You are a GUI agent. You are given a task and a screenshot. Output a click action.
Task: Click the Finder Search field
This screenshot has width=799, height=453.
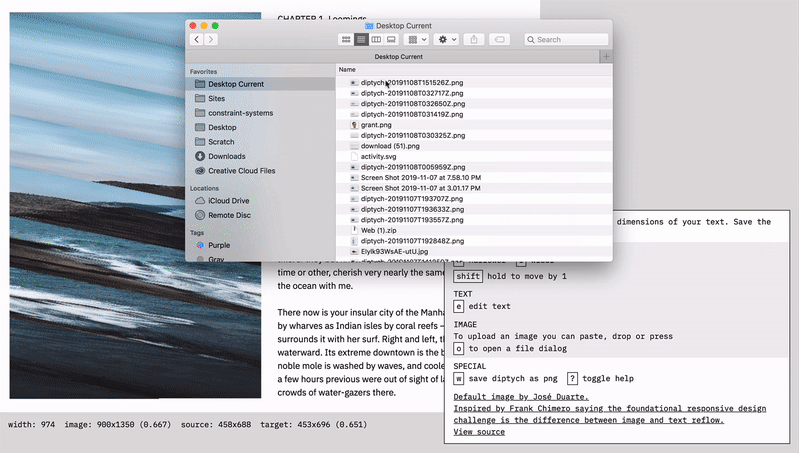click(x=566, y=39)
